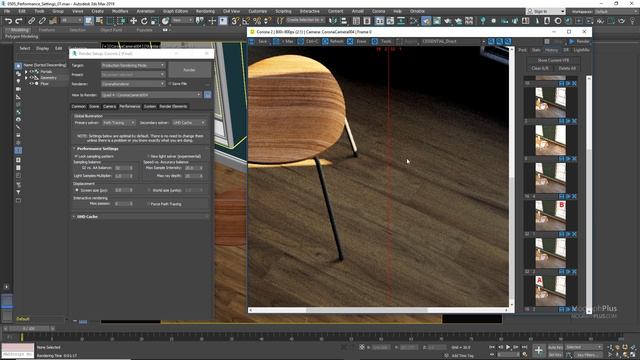Switch to the Render Elements tab

[173, 106]
